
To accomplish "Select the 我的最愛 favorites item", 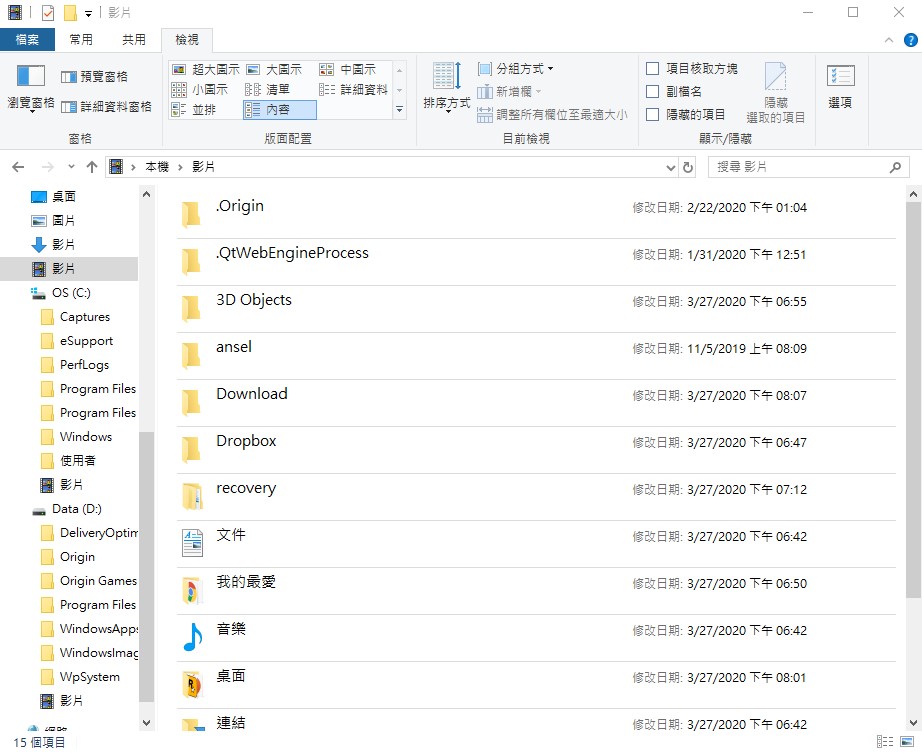I will 536,591.
